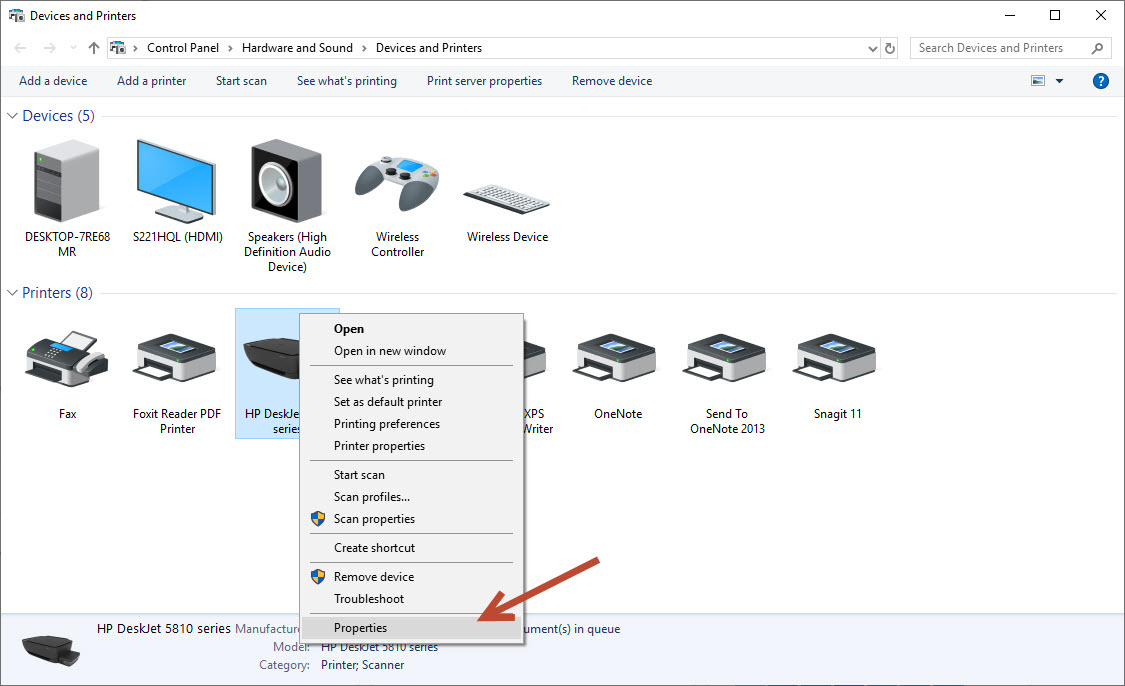Image resolution: width=1125 pixels, height=686 pixels.
Task: Open the view options dropdown arrow
Action: coord(1060,81)
